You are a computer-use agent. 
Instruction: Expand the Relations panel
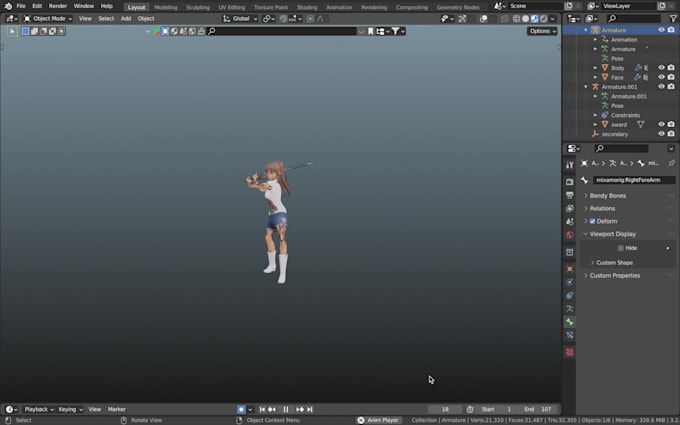[602, 209]
